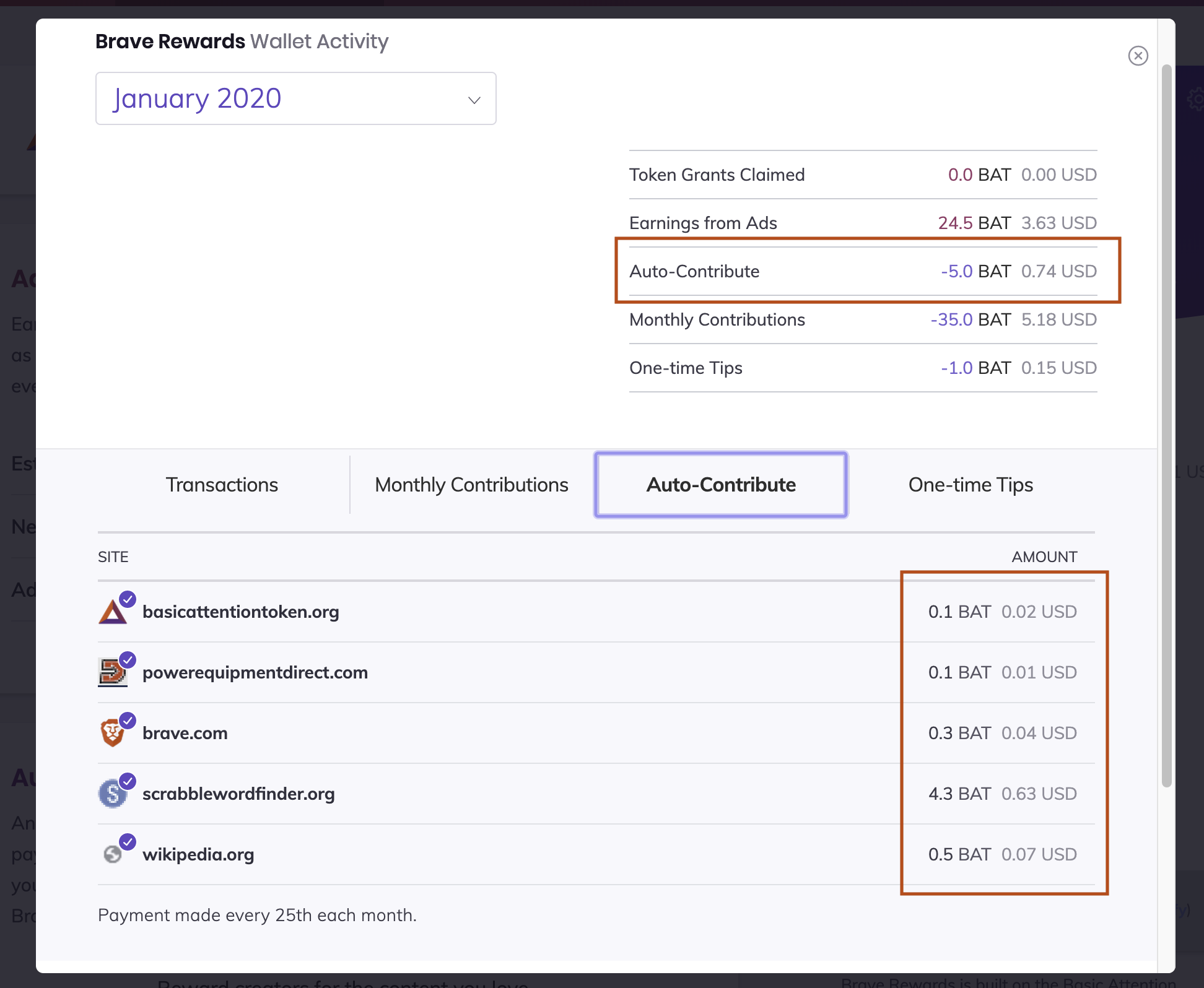Click the Auto-Contribute summary row
The width and height of the screenshot is (1204, 988).
[x=862, y=271]
